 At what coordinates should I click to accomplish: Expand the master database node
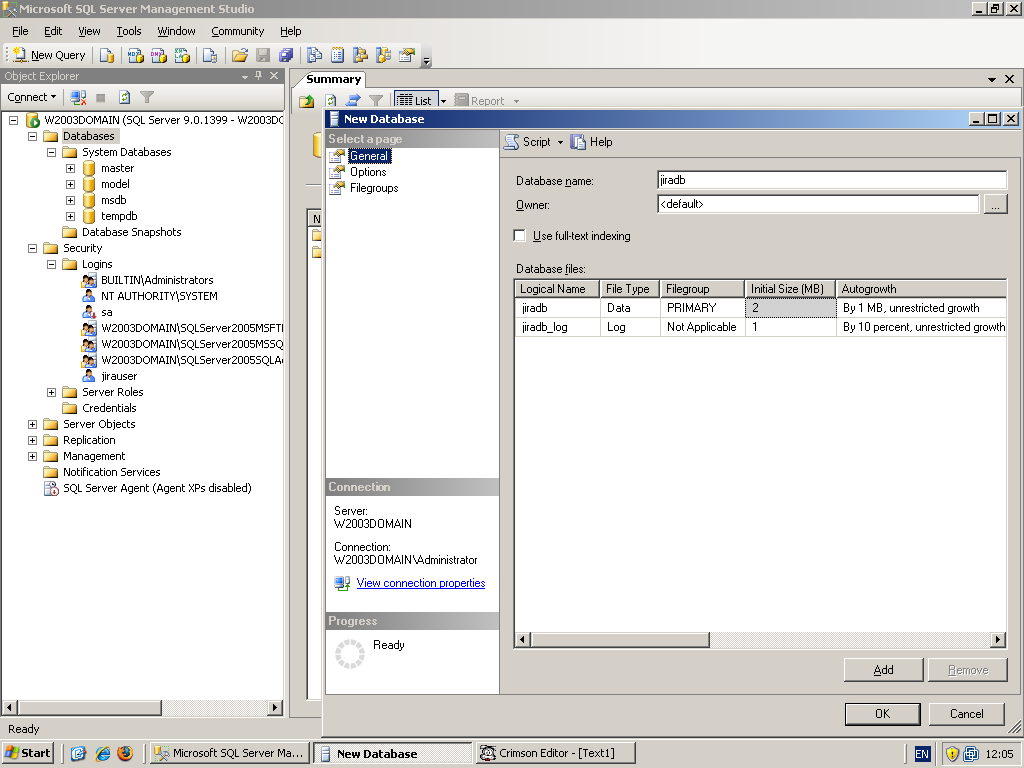pos(71,168)
